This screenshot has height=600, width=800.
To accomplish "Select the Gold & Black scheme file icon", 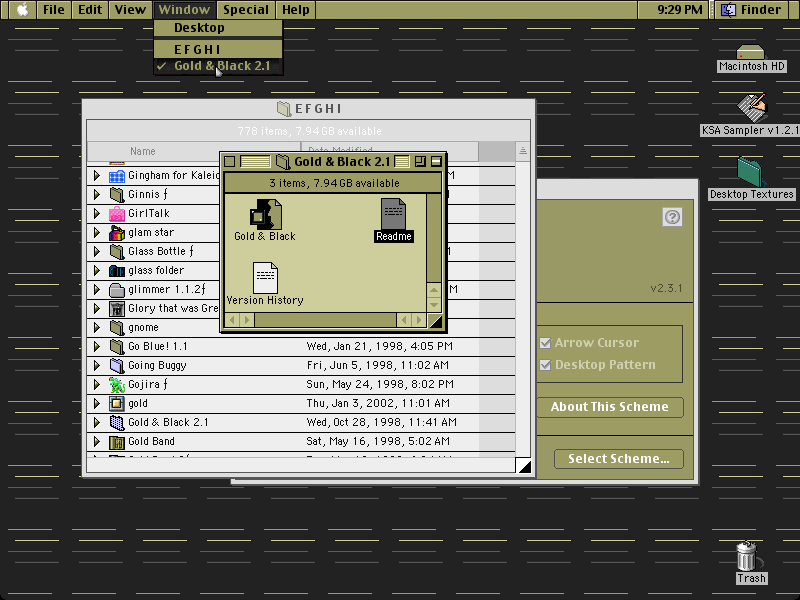I will click(x=265, y=214).
